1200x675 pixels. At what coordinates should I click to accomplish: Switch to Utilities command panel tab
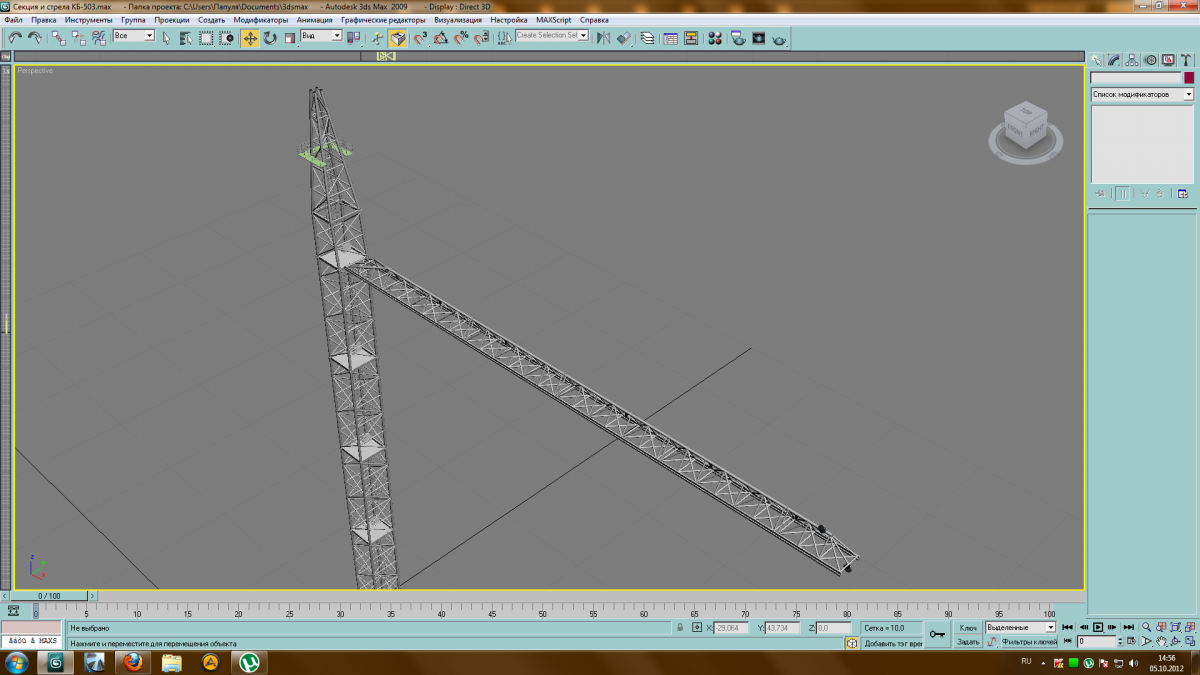pos(1185,60)
